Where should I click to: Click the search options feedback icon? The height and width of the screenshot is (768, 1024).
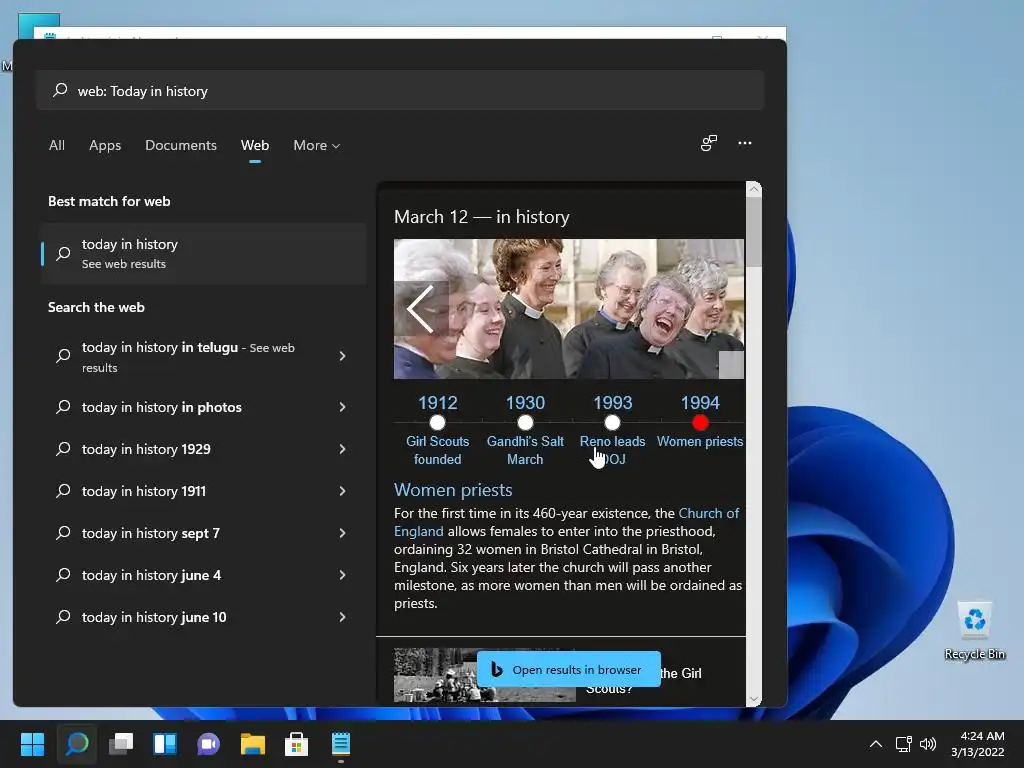(709, 143)
